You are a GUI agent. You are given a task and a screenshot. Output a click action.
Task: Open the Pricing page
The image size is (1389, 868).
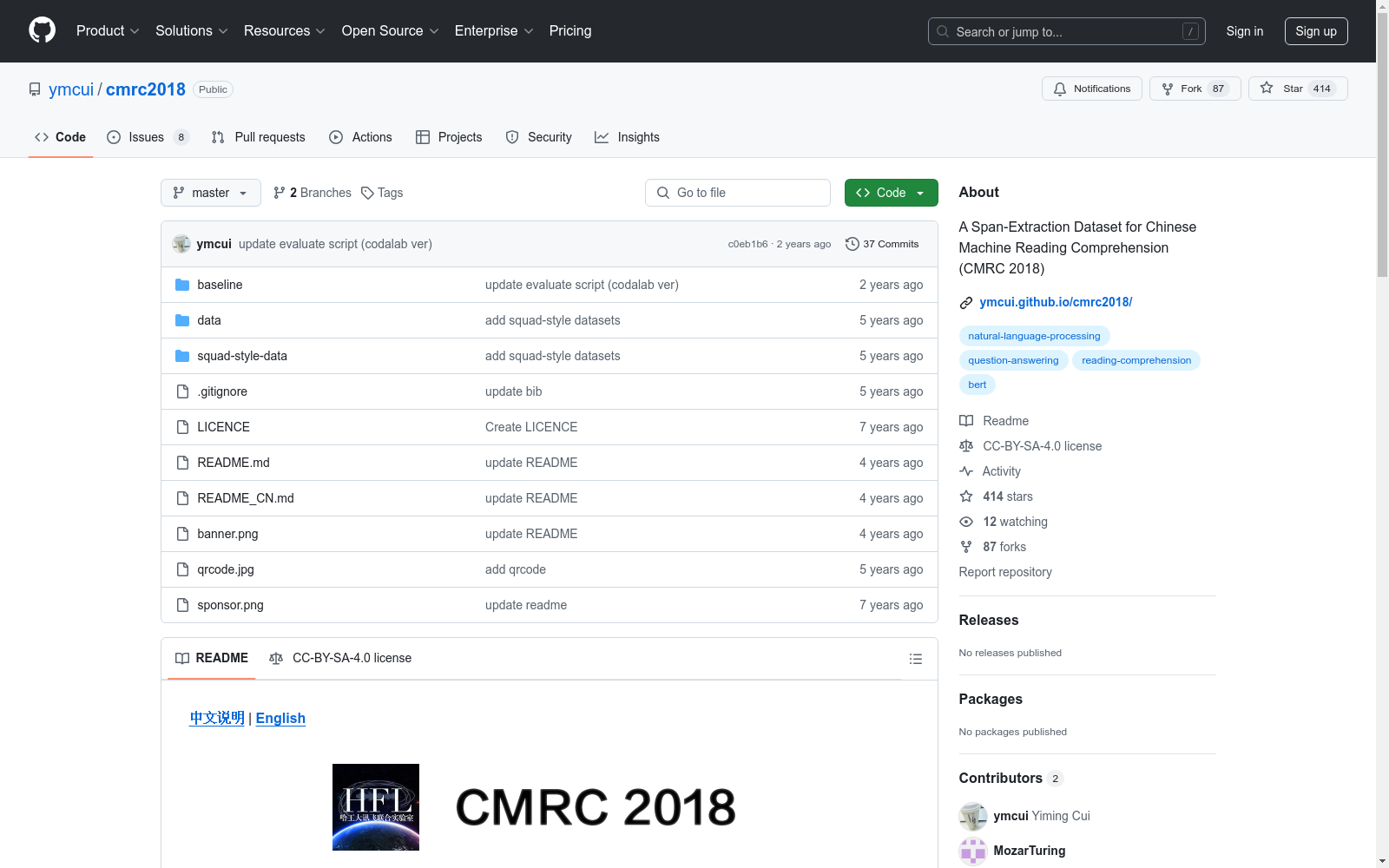coord(570,30)
